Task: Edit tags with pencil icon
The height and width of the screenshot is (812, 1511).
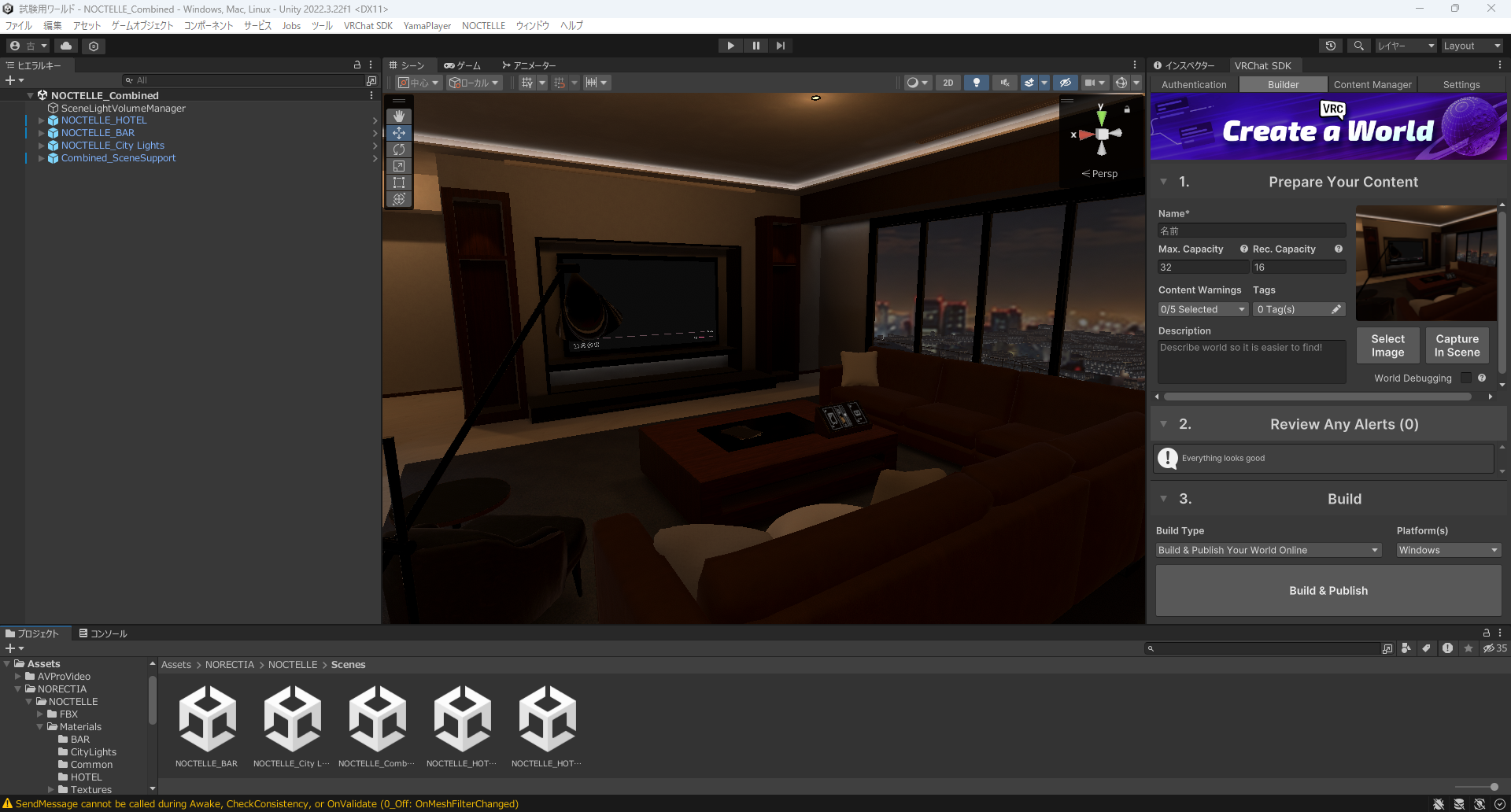Action: tap(1336, 309)
